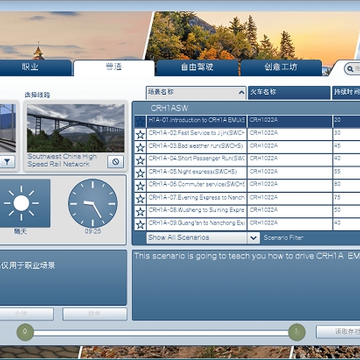Click CRH1022A in the CRH1A-02 row
Image resolution: width=360 pixels, height=360 pixels.
pos(263,133)
